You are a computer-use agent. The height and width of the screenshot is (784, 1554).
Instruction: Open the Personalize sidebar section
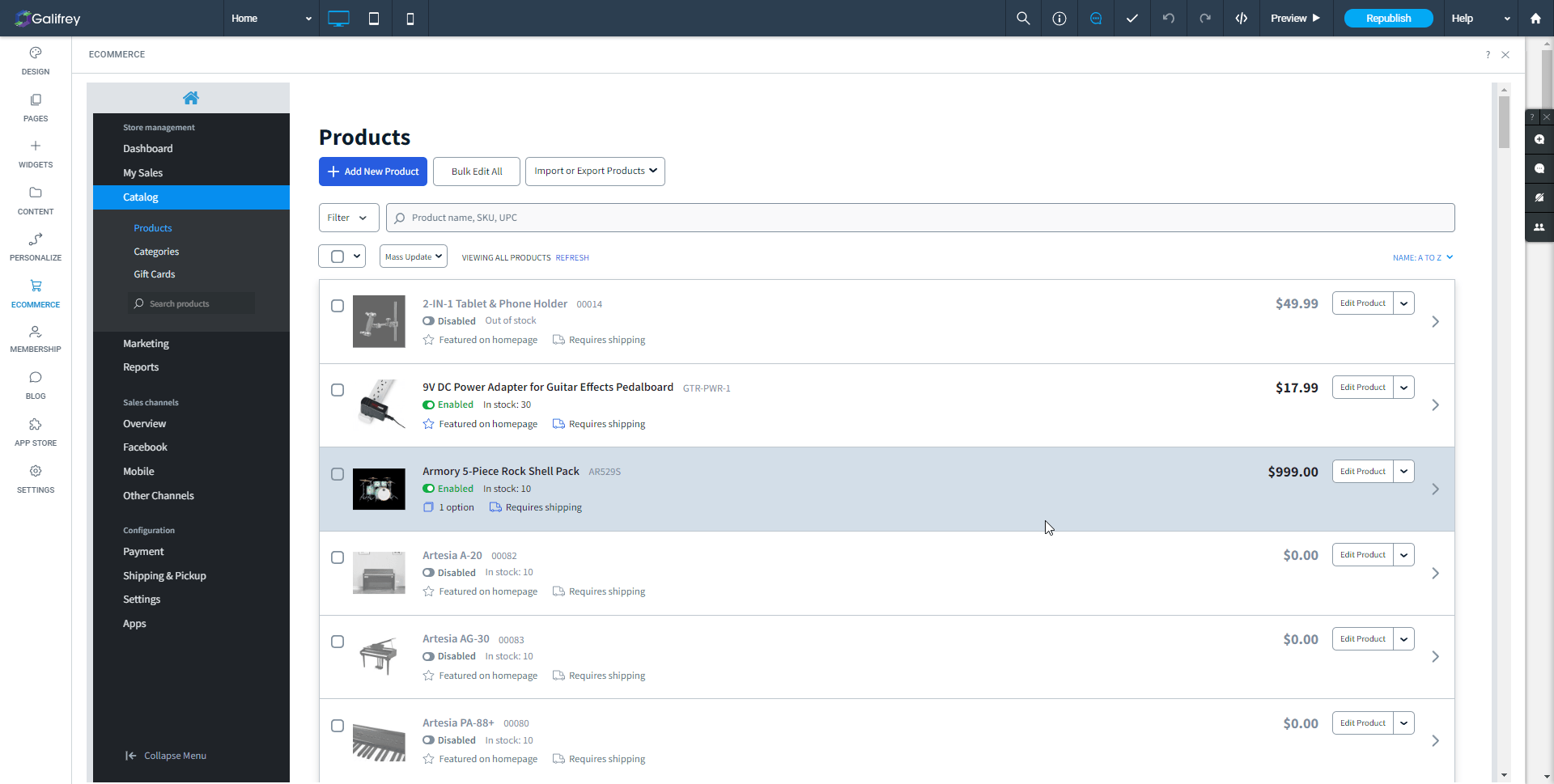coord(36,247)
